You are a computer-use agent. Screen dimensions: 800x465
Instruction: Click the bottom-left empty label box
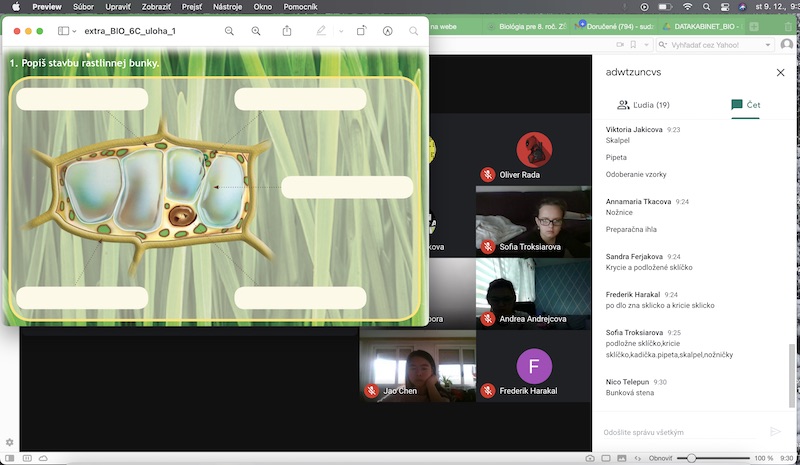click(82, 298)
